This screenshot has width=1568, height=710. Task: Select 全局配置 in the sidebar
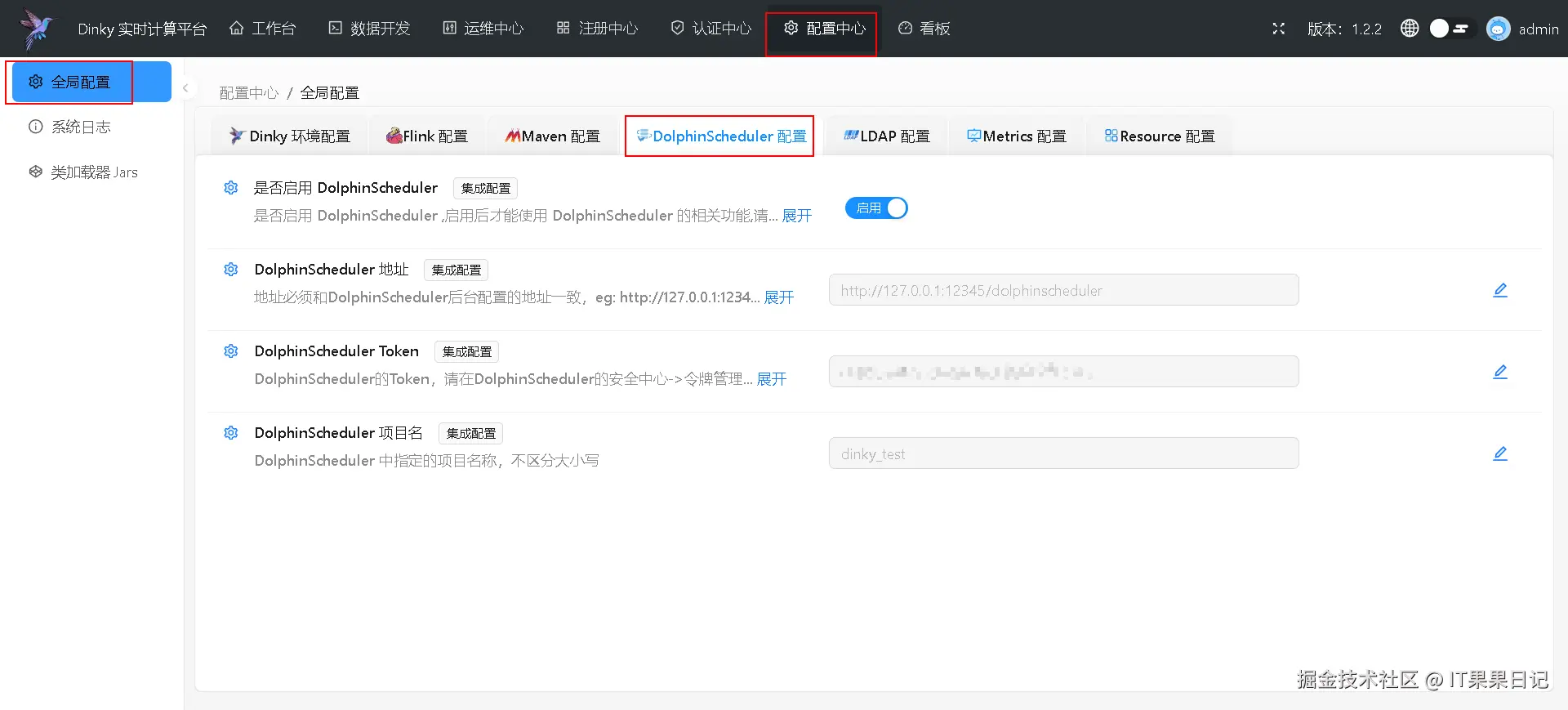point(91,82)
